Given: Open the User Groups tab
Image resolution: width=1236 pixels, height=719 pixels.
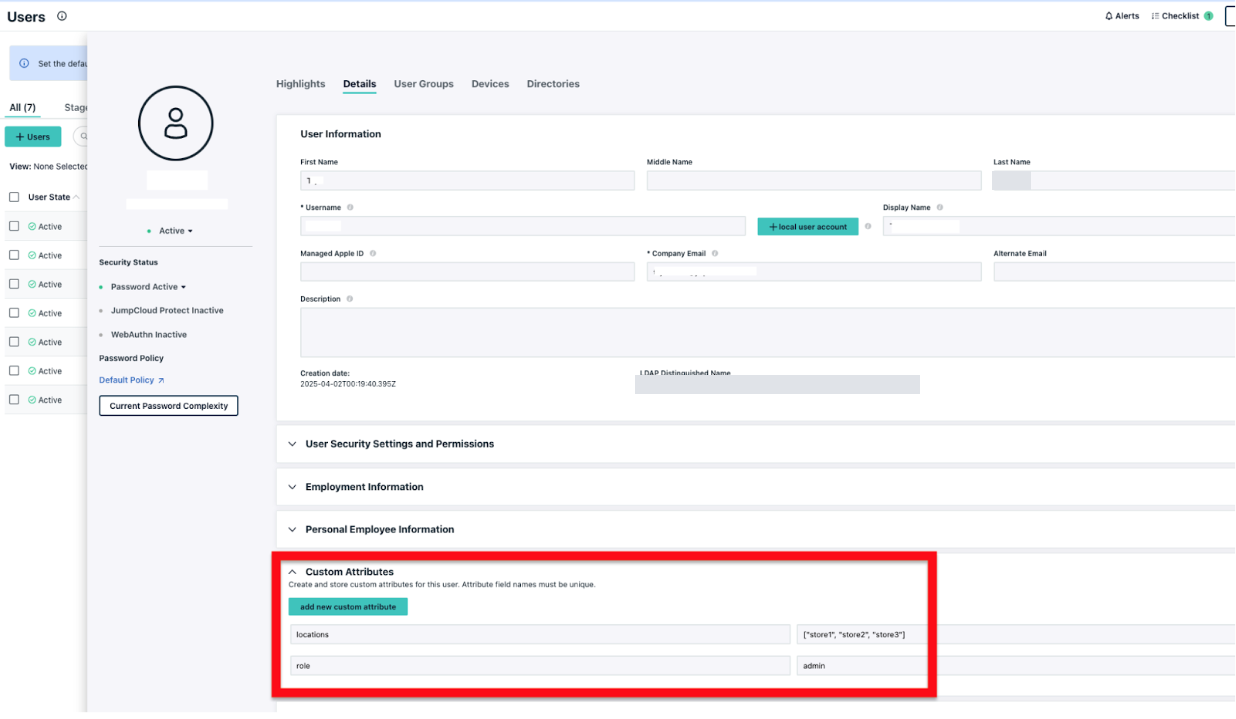Looking at the screenshot, I should tap(424, 84).
